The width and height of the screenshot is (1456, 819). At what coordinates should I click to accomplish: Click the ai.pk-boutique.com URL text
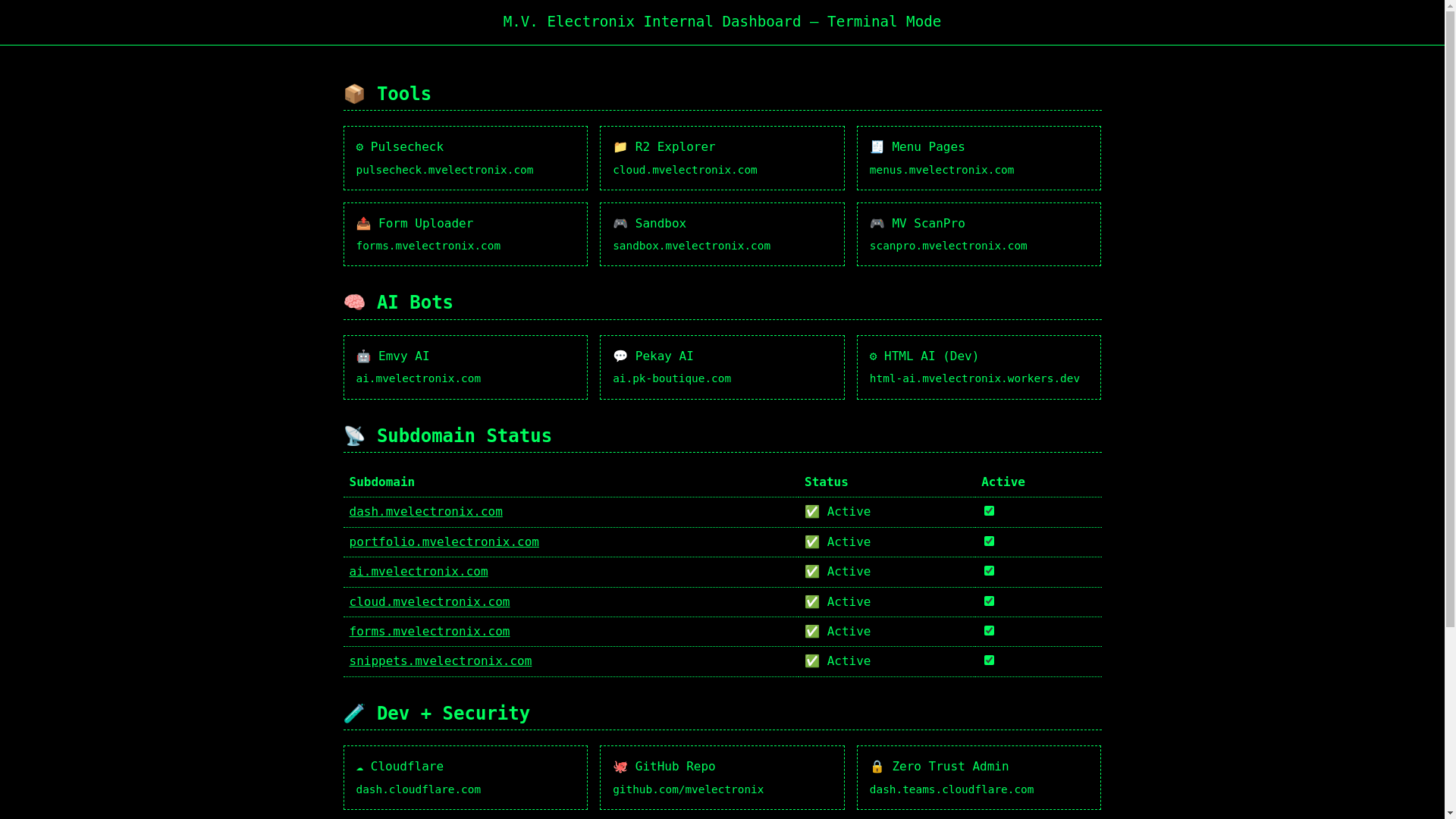[x=672, y=378]
